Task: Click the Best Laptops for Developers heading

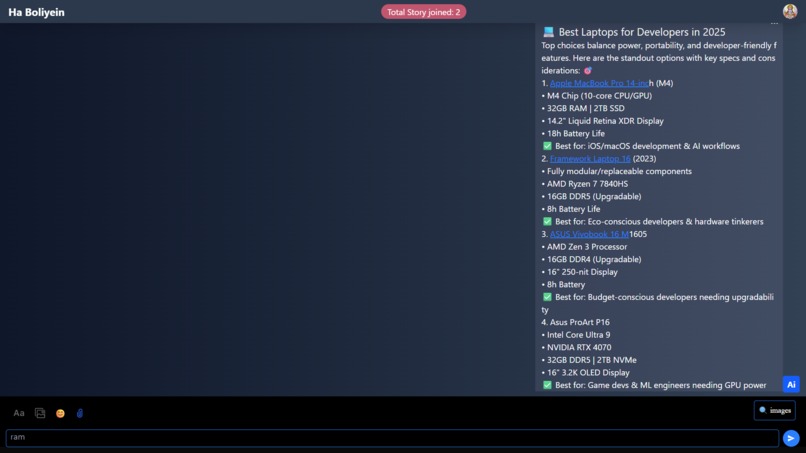Action: point(642,32)
